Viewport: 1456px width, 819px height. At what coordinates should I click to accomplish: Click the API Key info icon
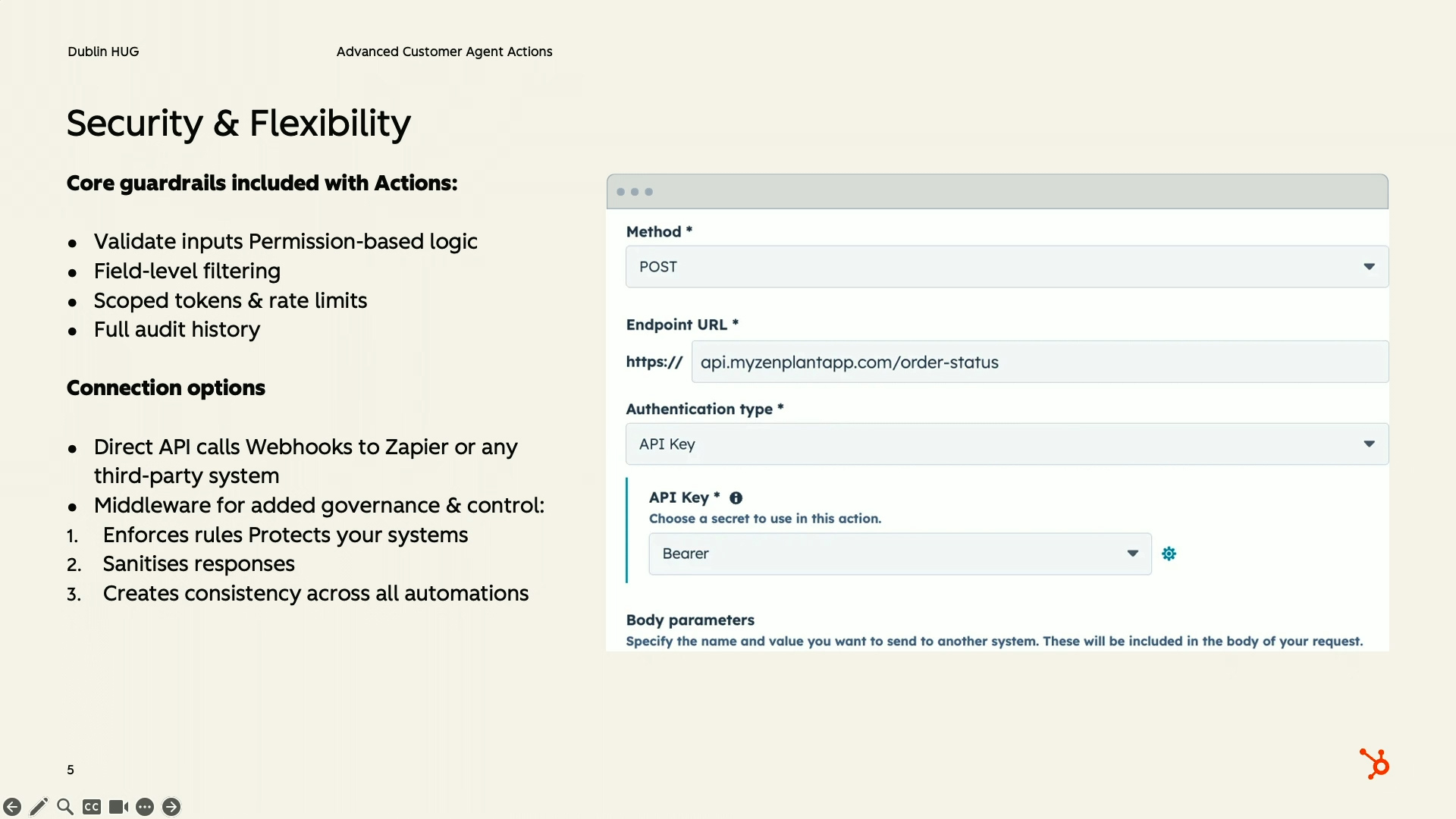(x=736, y=498)
